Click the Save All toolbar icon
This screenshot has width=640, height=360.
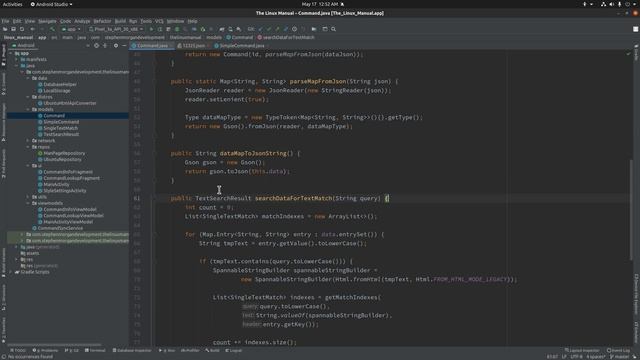tap(13, 29)
